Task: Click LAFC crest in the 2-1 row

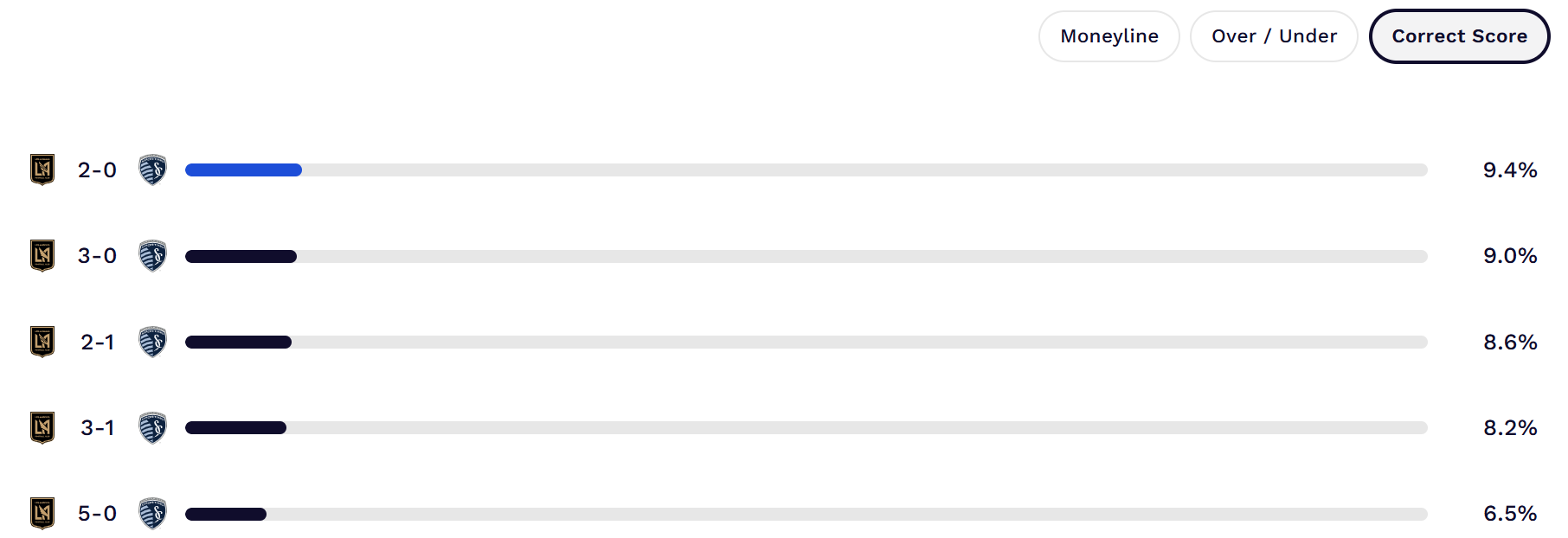Action: (42, 342)
